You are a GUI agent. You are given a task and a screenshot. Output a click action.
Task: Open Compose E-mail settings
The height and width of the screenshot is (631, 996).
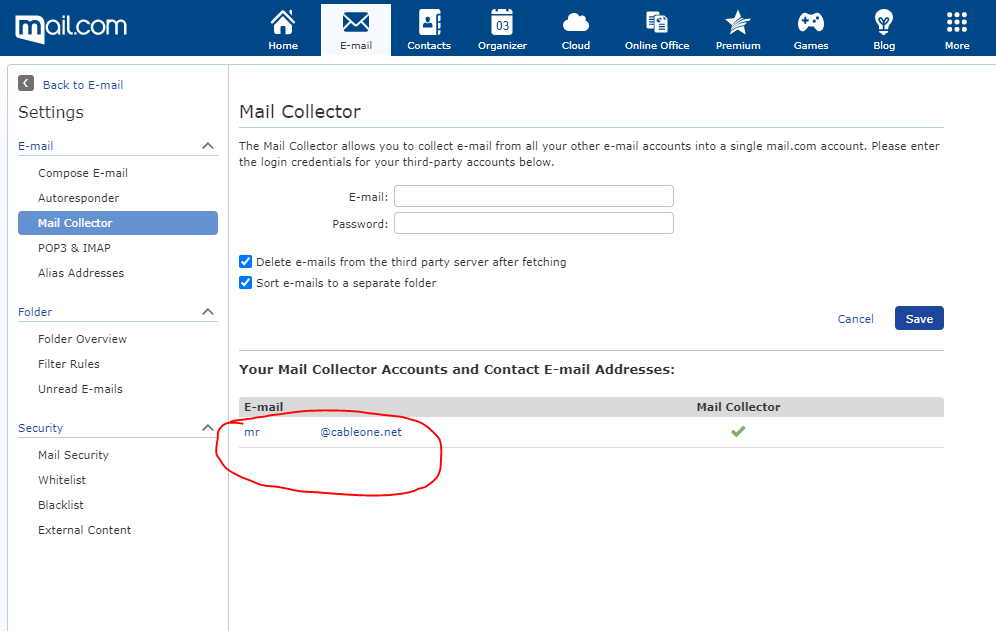pyautogui.click(x=83, y=173)
